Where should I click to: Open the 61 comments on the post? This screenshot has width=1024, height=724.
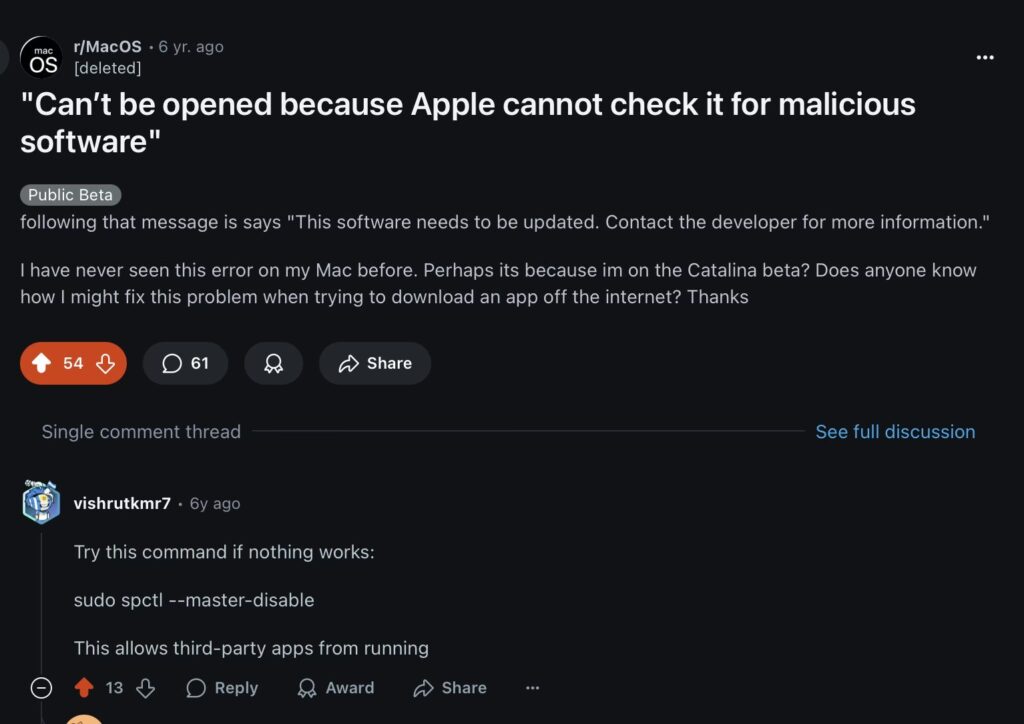pyautogui.click(x=185, y=364)
